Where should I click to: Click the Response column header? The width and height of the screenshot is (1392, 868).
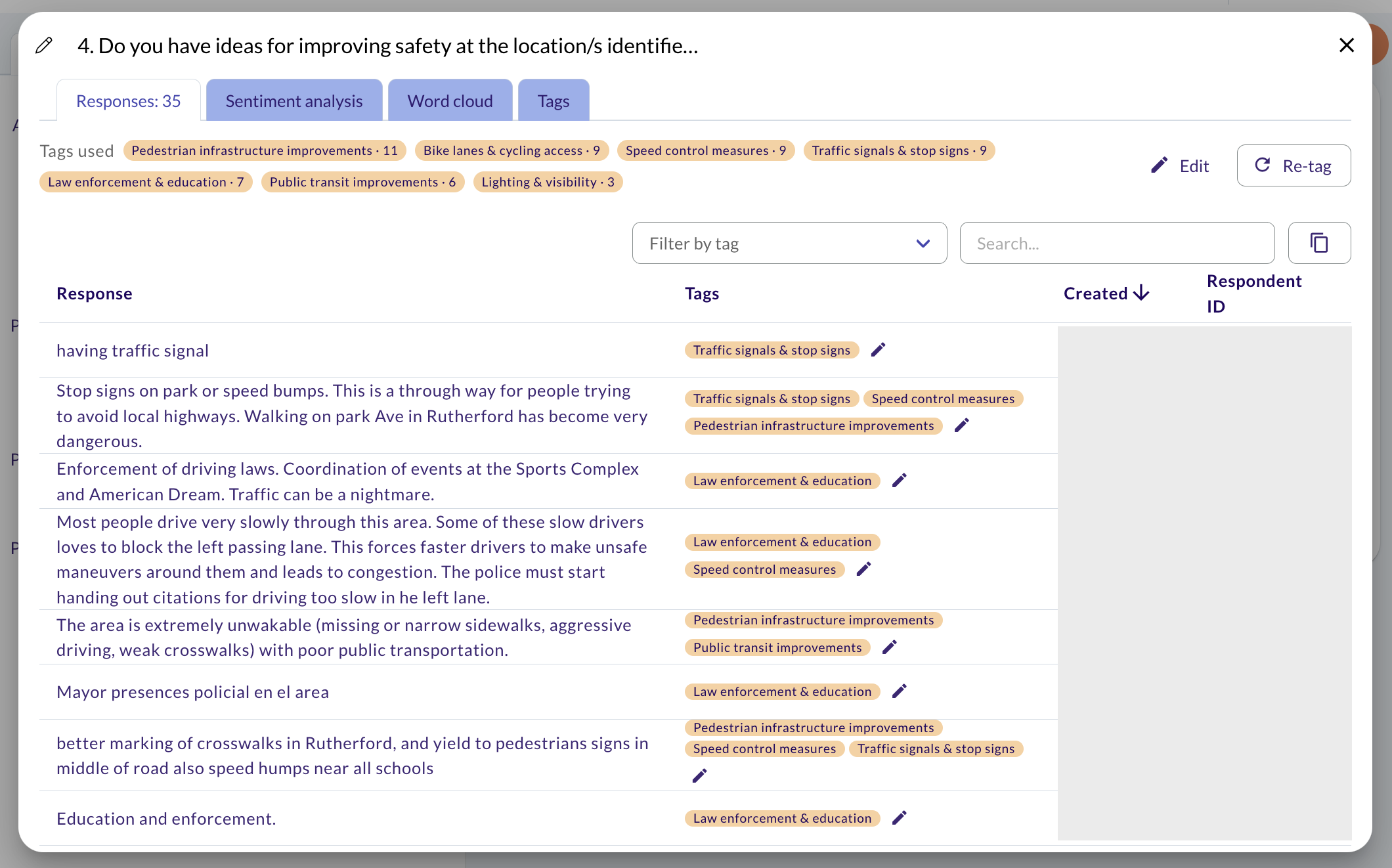pyautogui.click(x=95, y=293)
